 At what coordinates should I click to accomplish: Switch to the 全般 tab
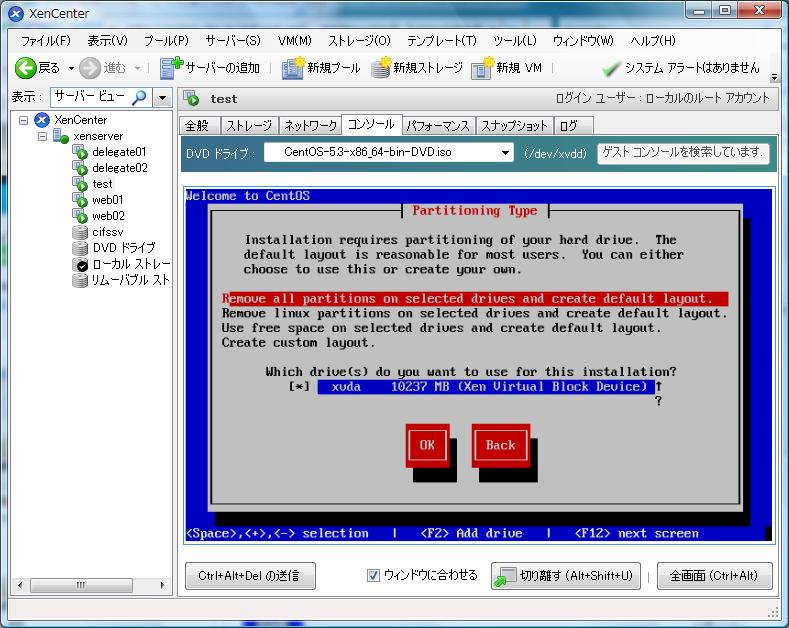199,125
